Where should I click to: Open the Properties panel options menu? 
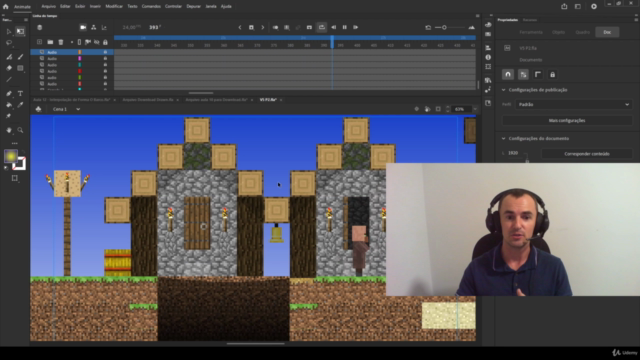tap(636, 20)
